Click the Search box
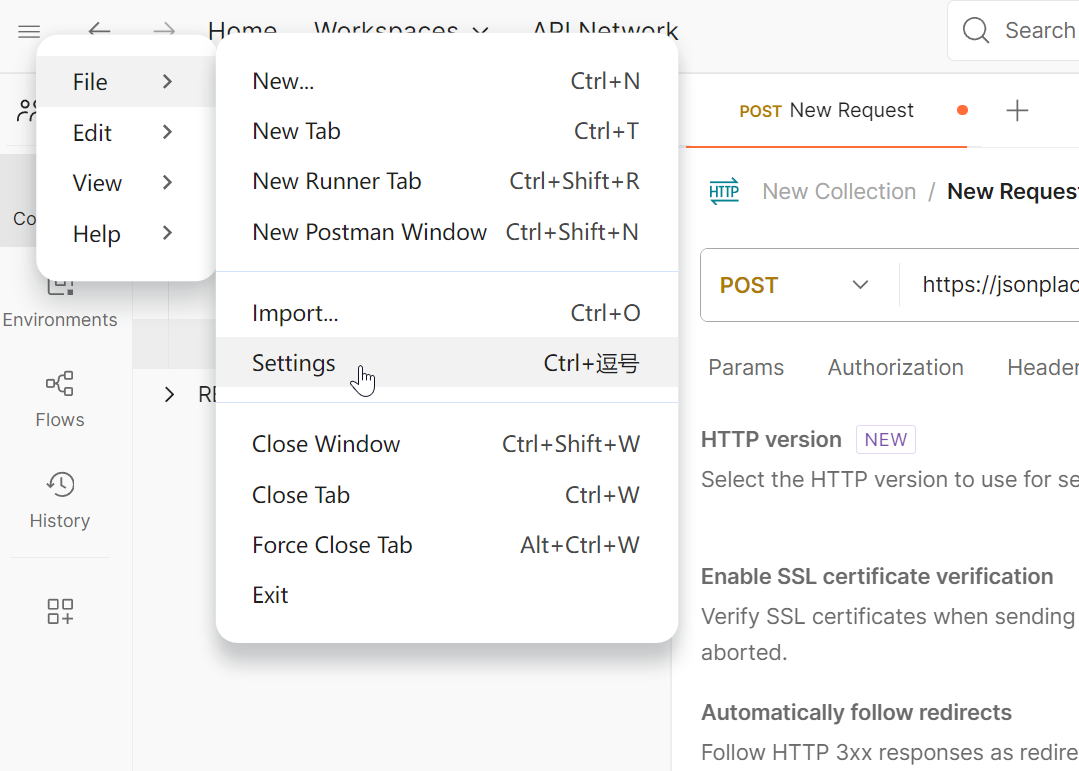 [x=1014, y=30]
